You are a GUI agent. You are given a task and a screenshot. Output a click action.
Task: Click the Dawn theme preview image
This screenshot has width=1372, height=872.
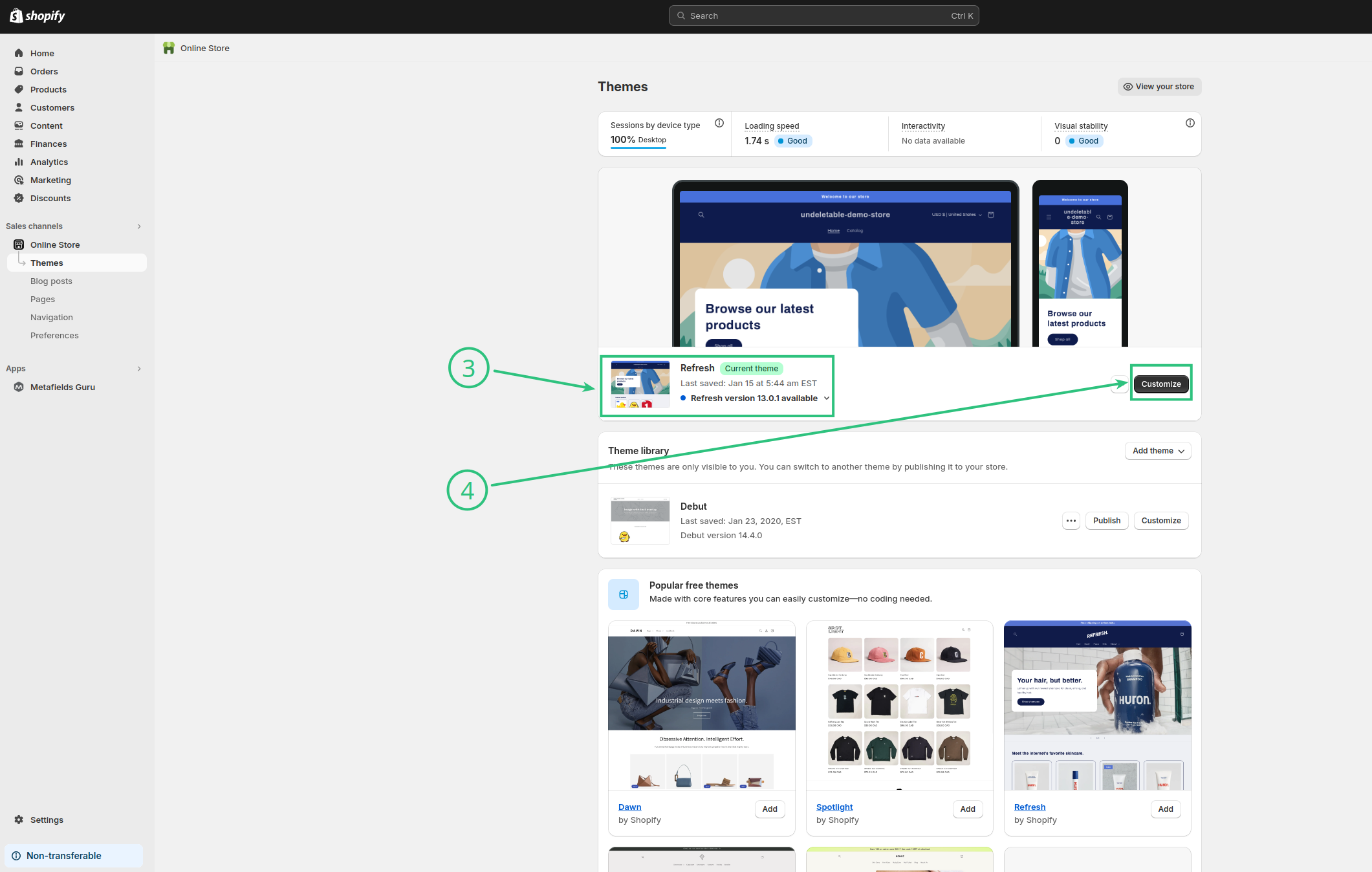click(702, 706)
